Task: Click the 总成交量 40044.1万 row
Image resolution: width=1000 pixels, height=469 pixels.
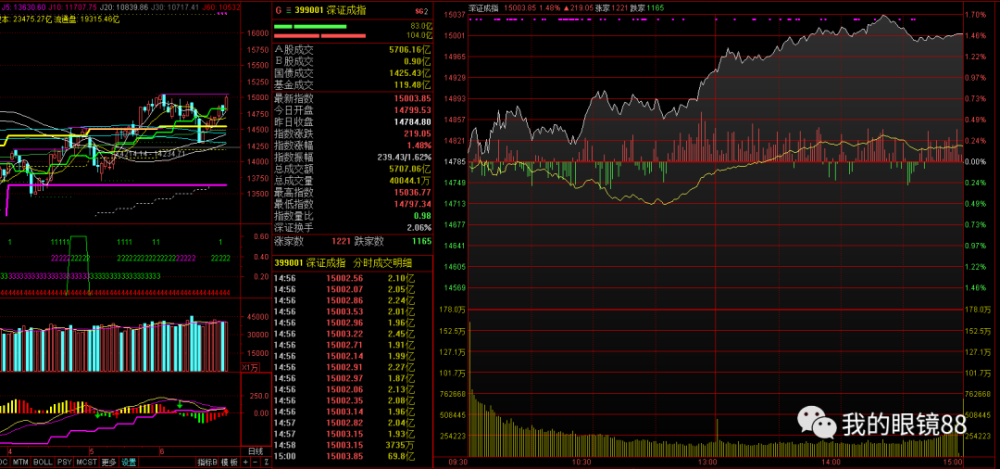Action: click(353, 180)
